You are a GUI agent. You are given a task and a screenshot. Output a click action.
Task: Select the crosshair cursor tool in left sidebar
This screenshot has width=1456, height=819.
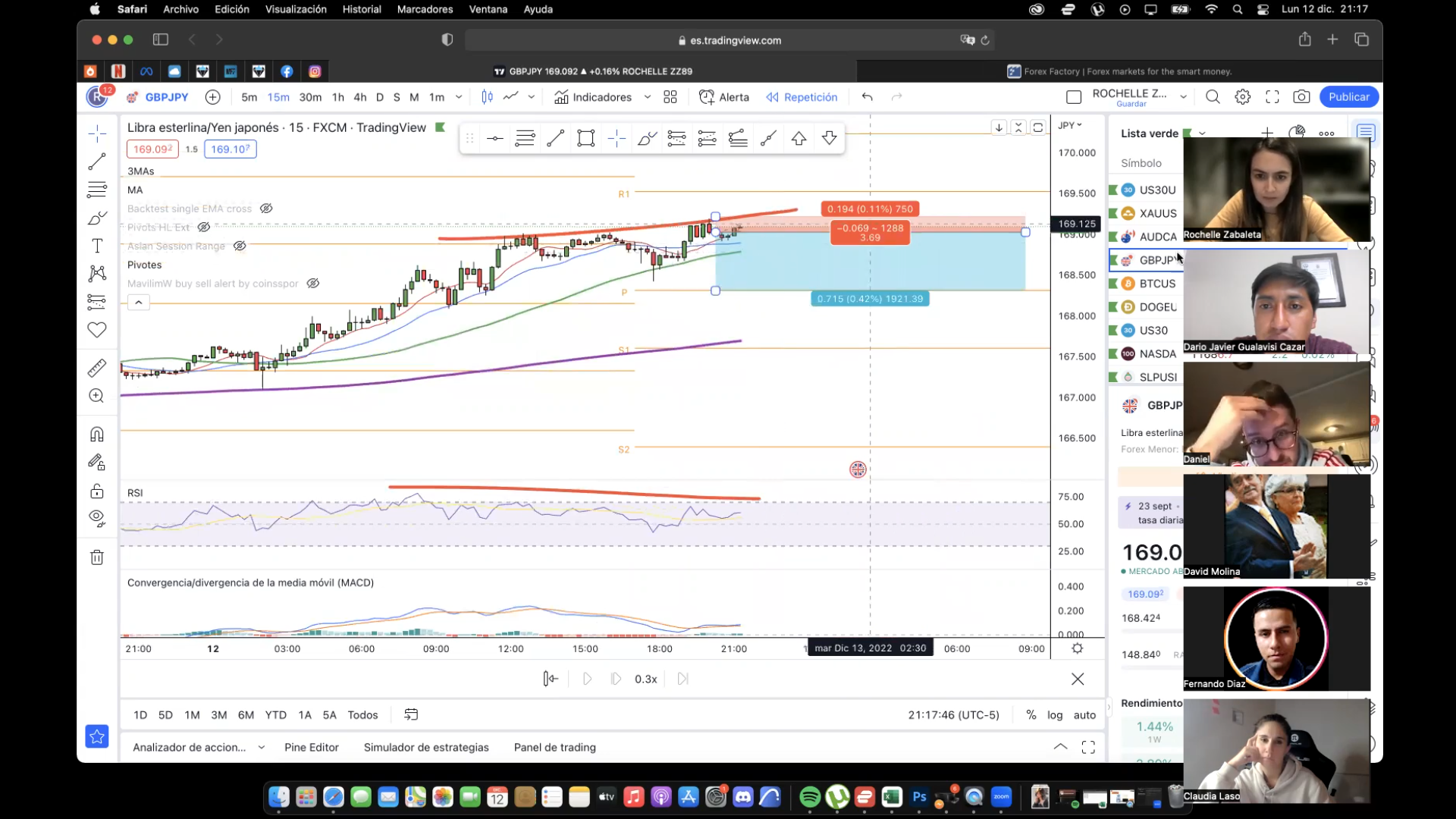pos(97,134)
